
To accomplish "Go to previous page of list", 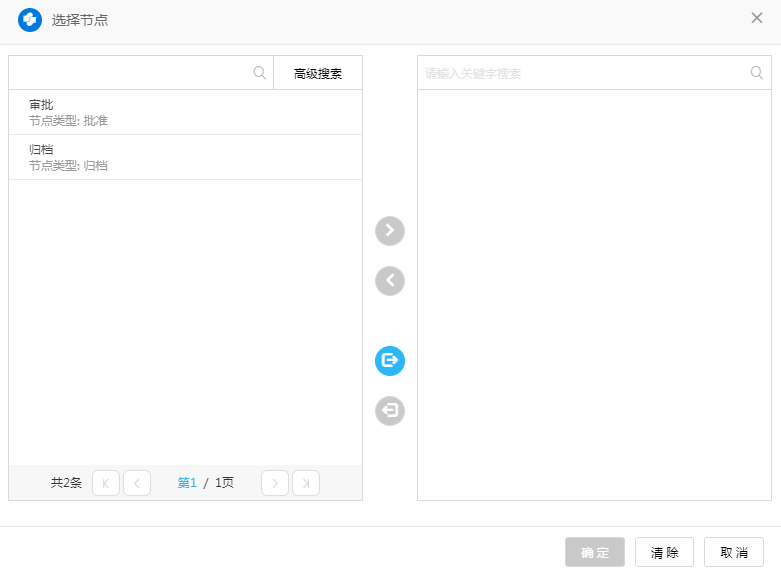I will (137, 483).
